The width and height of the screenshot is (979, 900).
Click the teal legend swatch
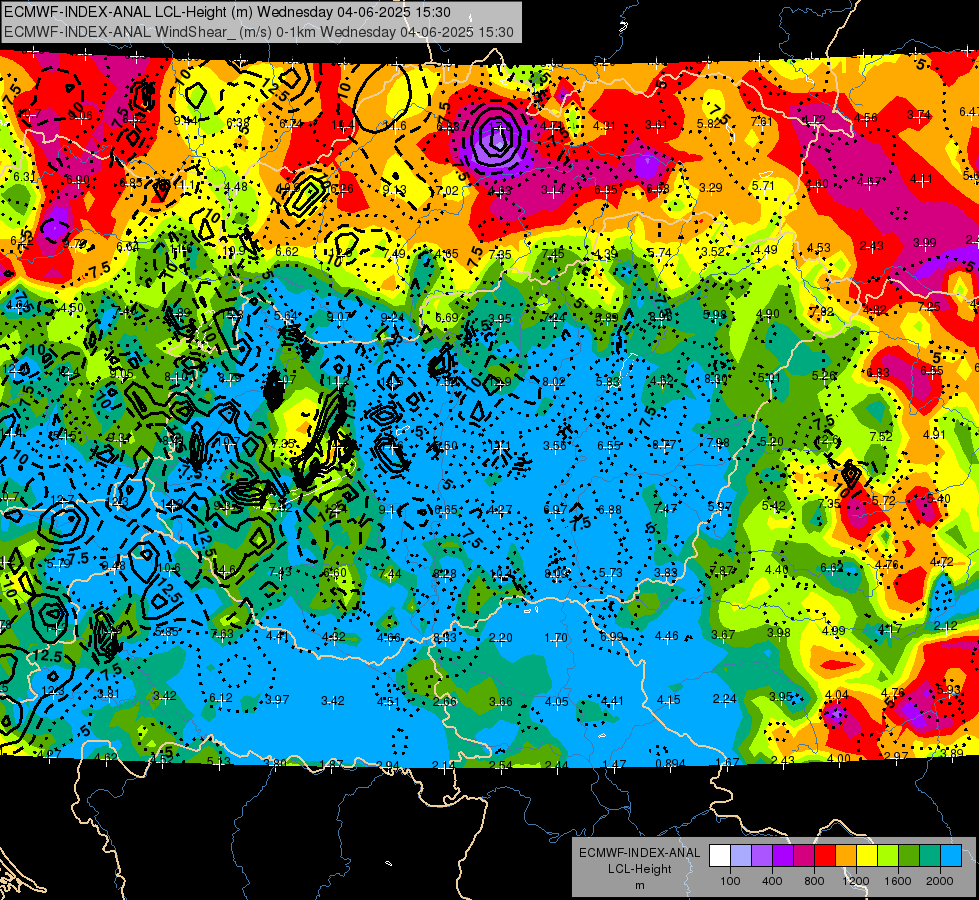pos(930,856)
